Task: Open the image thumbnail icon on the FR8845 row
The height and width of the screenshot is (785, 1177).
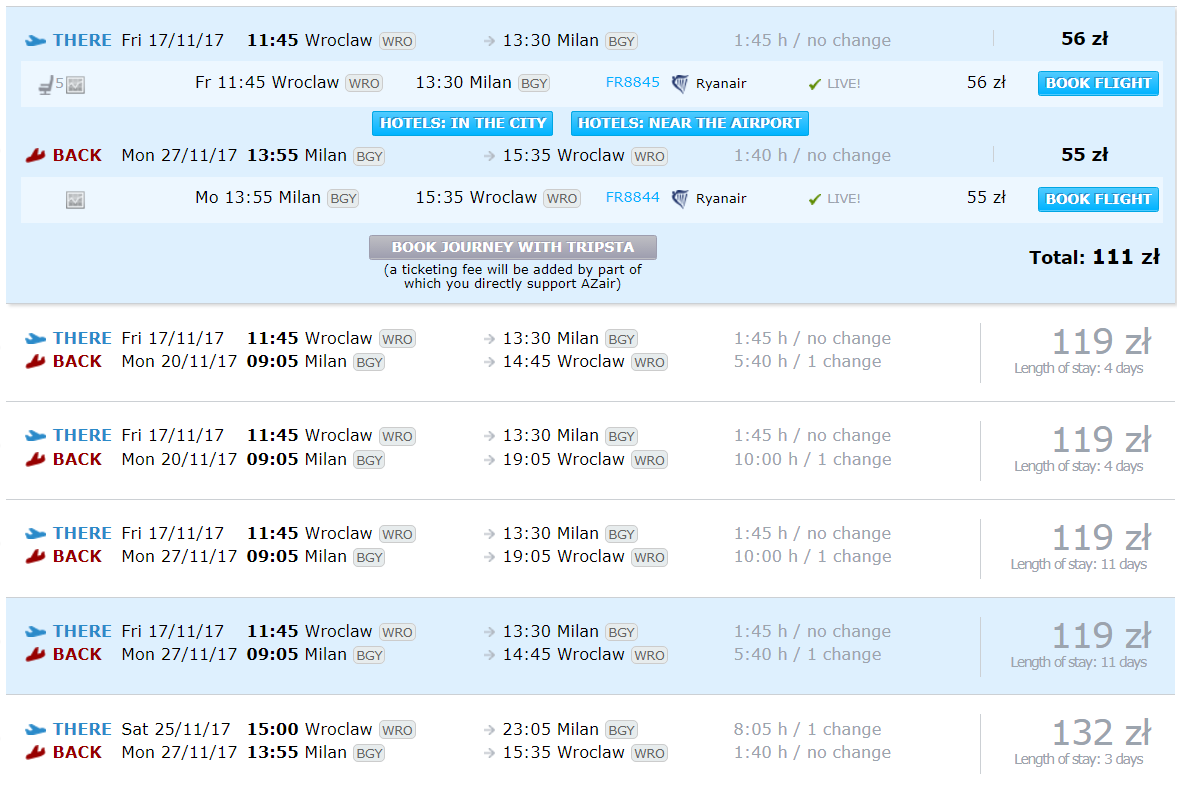Action: click(75, 86)
